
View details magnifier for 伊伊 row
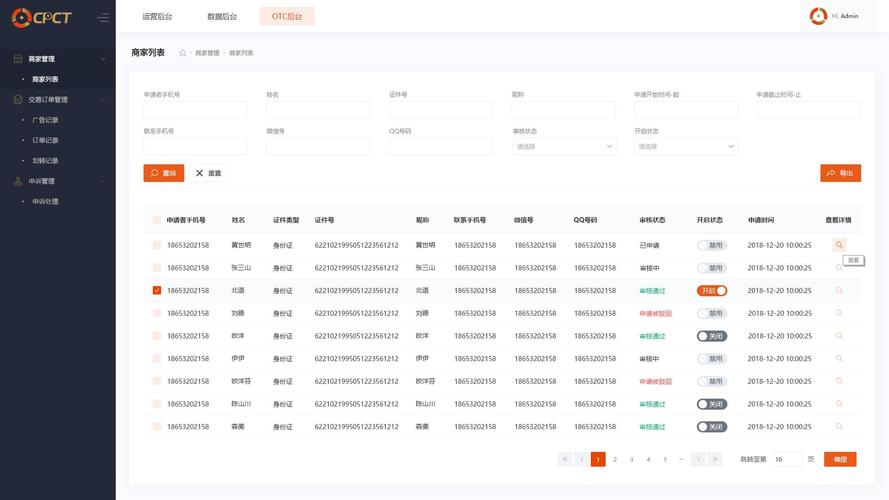(x=839, y=358)
